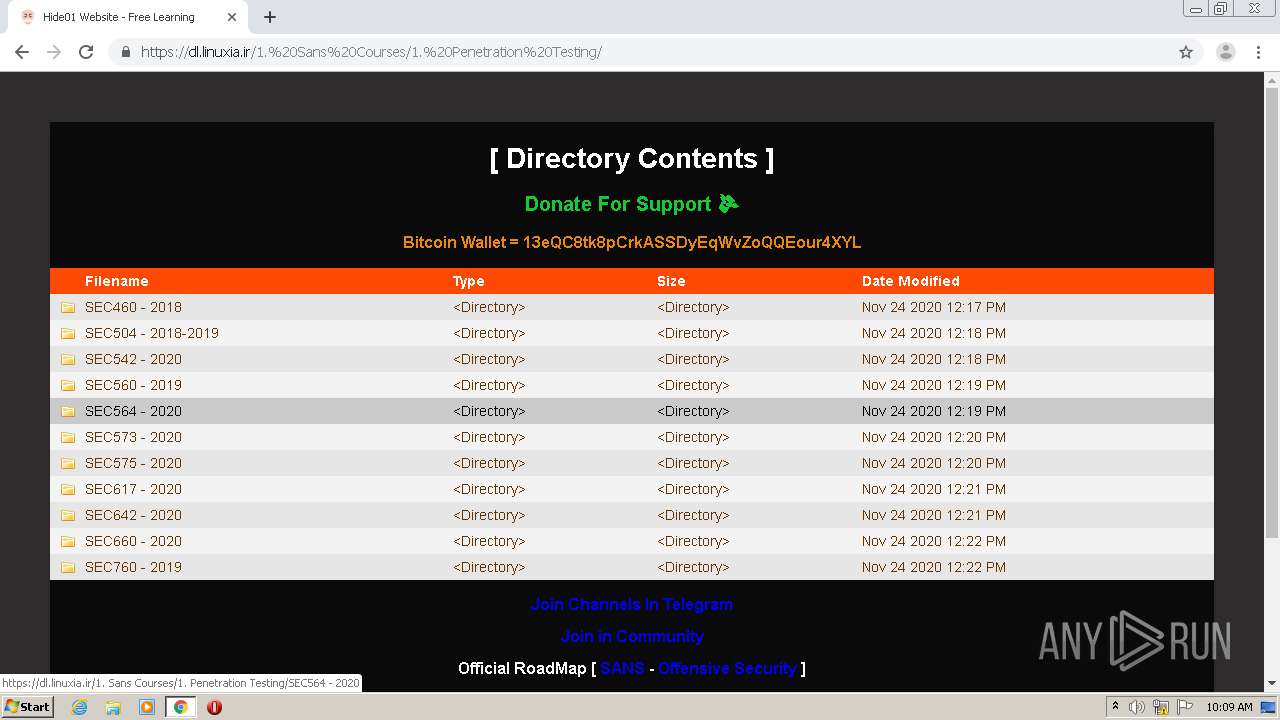Follow the Join in Community link
This screenshot has width=1280, height=720.
point(632,636)
